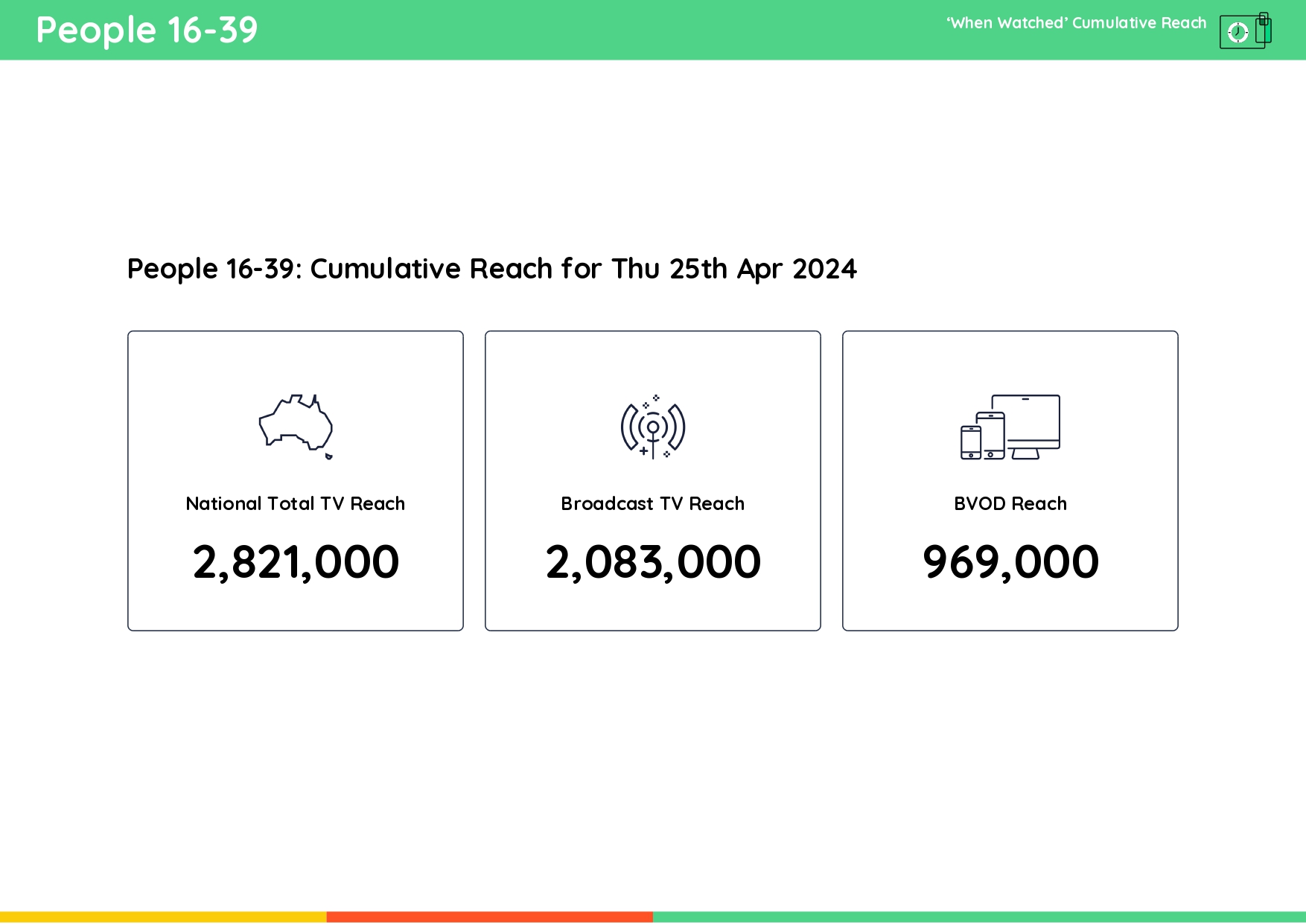The height and width of the screenshot is (924, 1306).
Task: Select the value 2,083,000
Action: (653, 562)
